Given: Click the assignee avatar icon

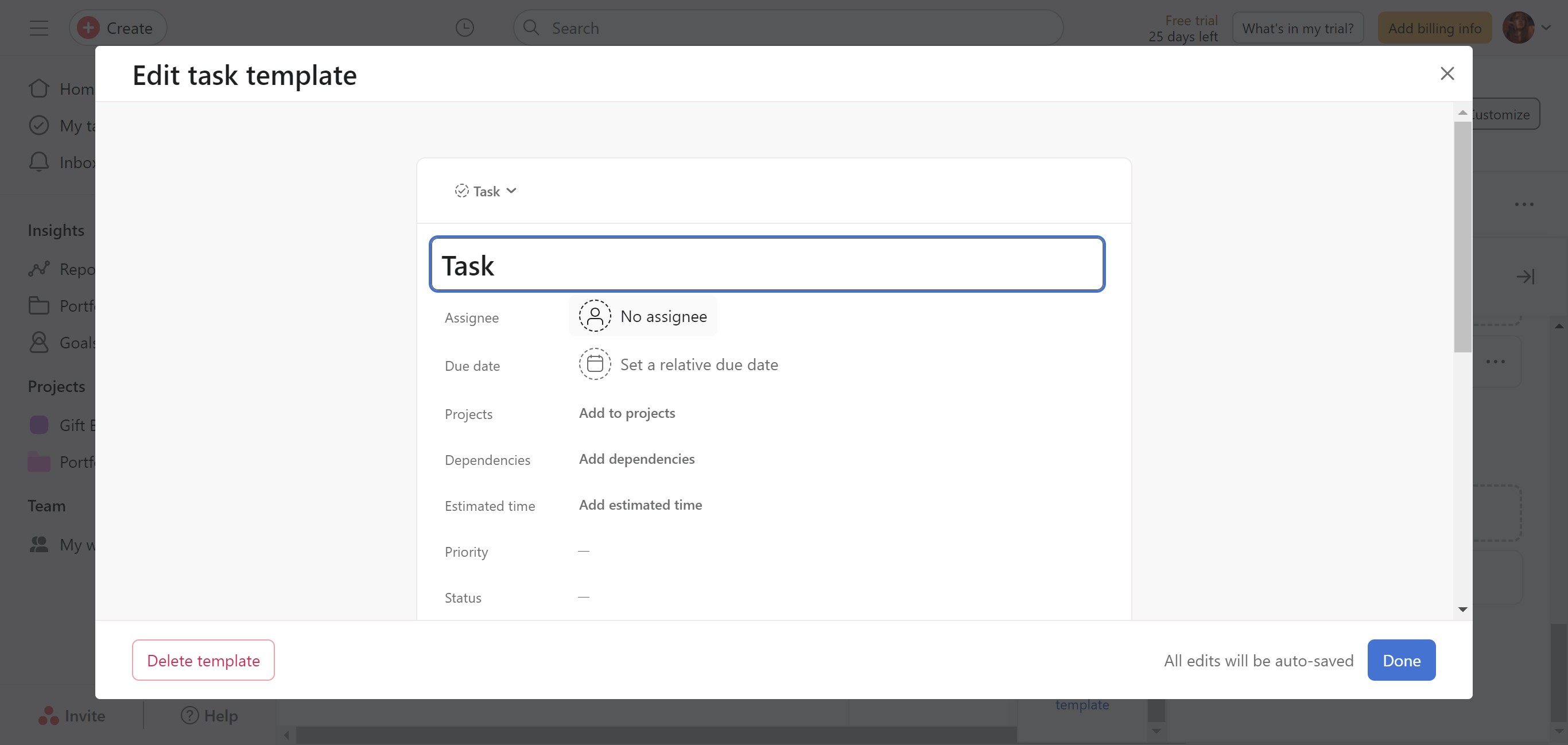Looking at the screenshot, I should click(594, 316).
